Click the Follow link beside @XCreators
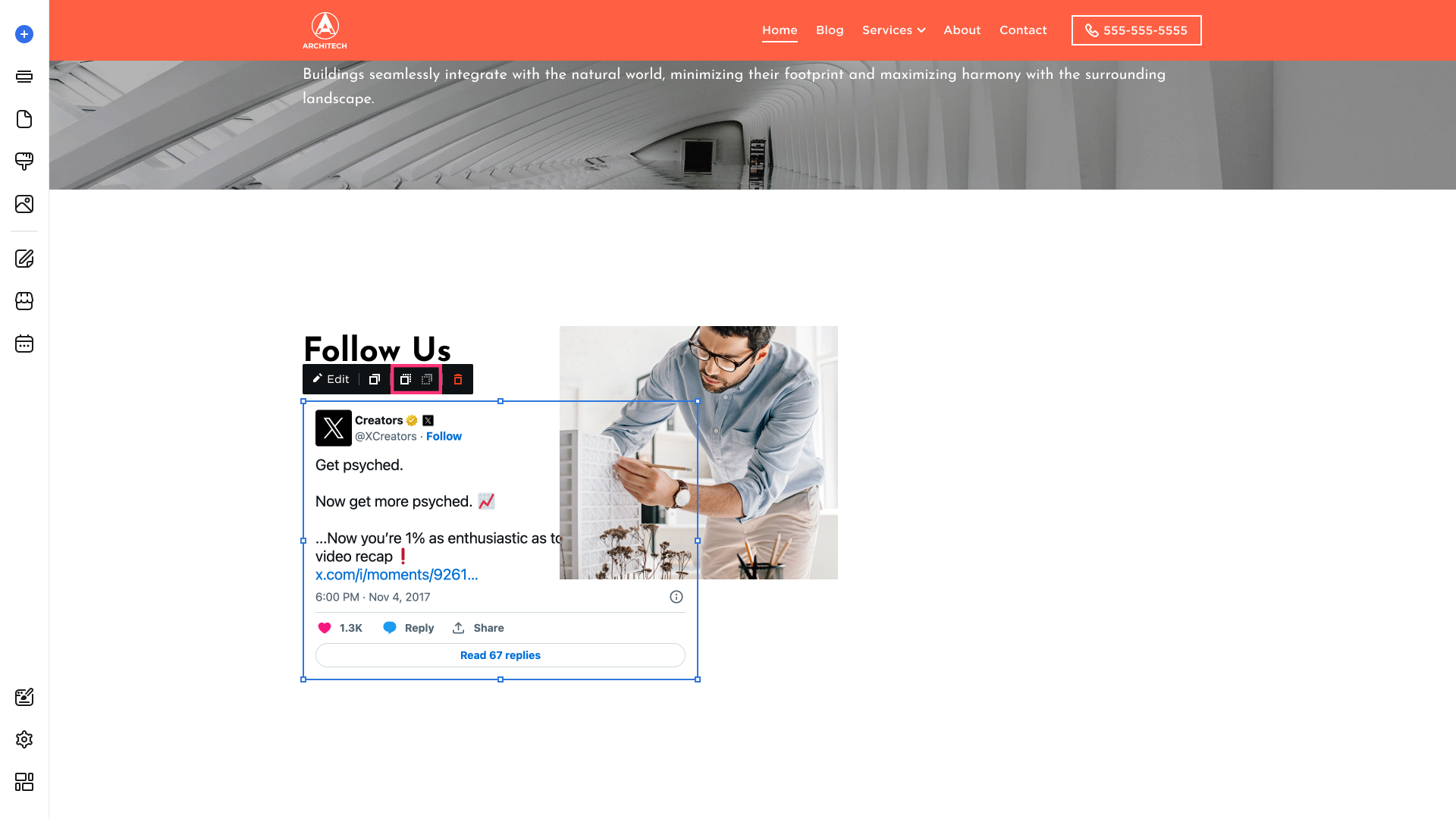This screenshot has height=819, width=1456. click(x=444, y=436)
